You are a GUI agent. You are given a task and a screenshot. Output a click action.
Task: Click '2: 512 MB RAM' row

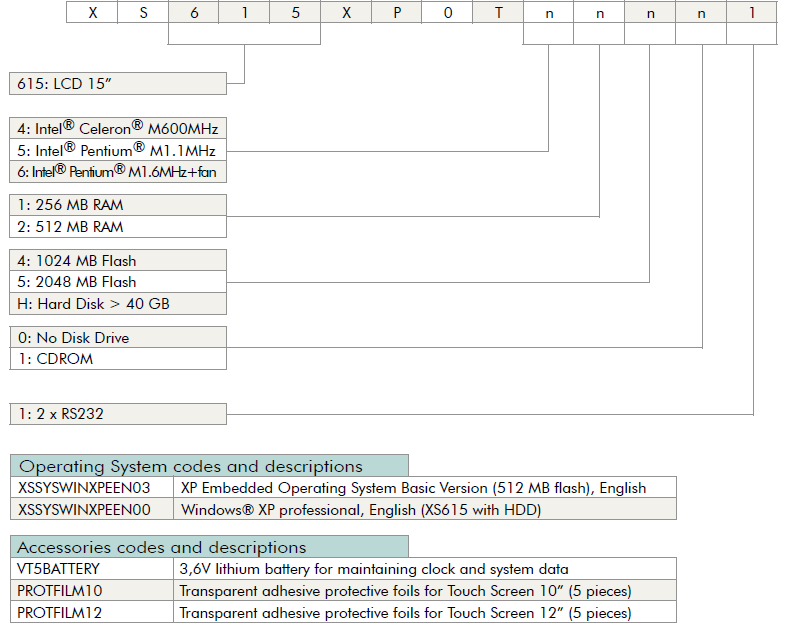tap(118, 227)
